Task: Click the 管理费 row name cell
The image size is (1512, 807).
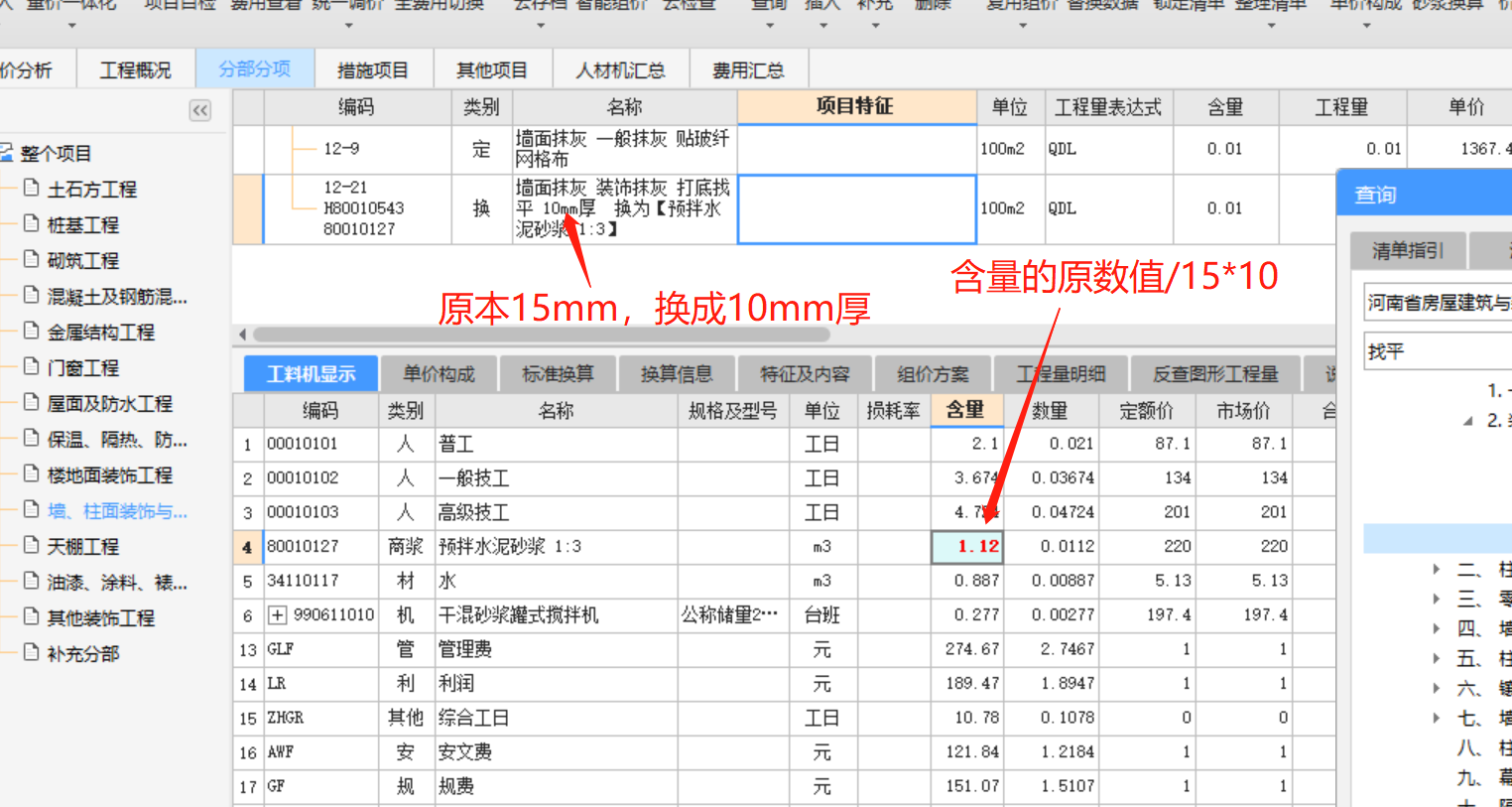Action: 557,649
